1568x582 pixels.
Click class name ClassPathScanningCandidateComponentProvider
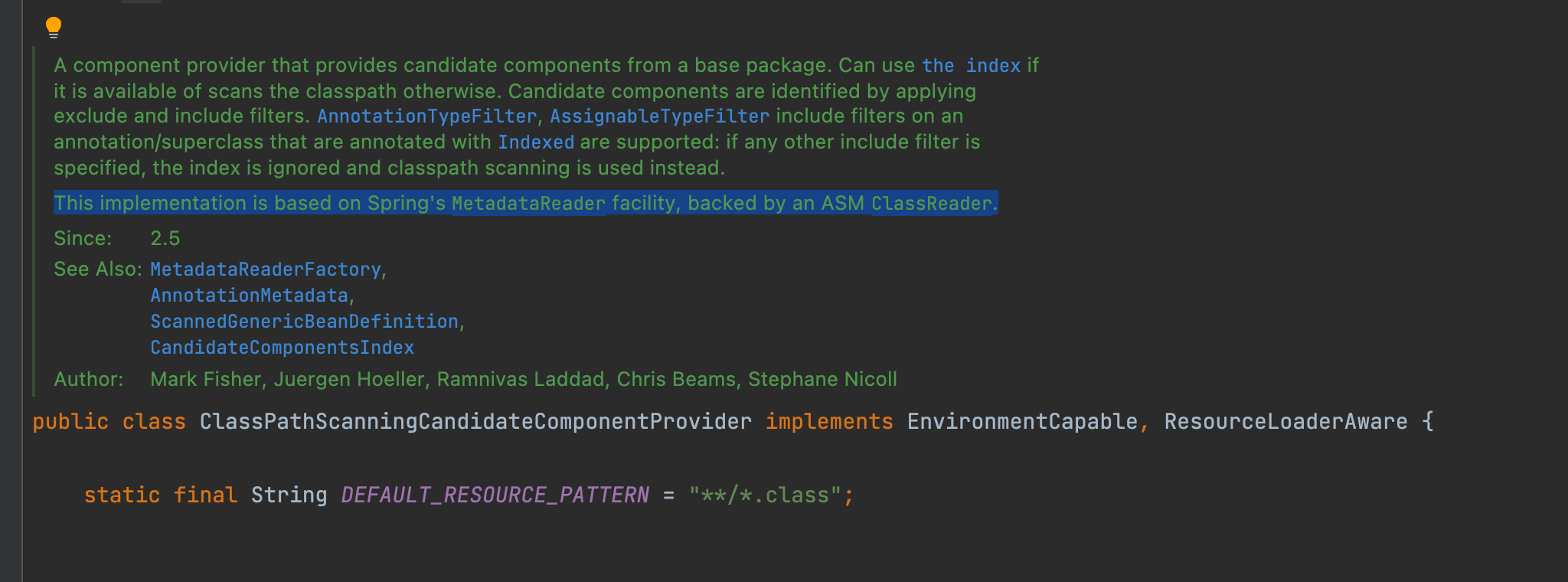click(x=475, y=422)
